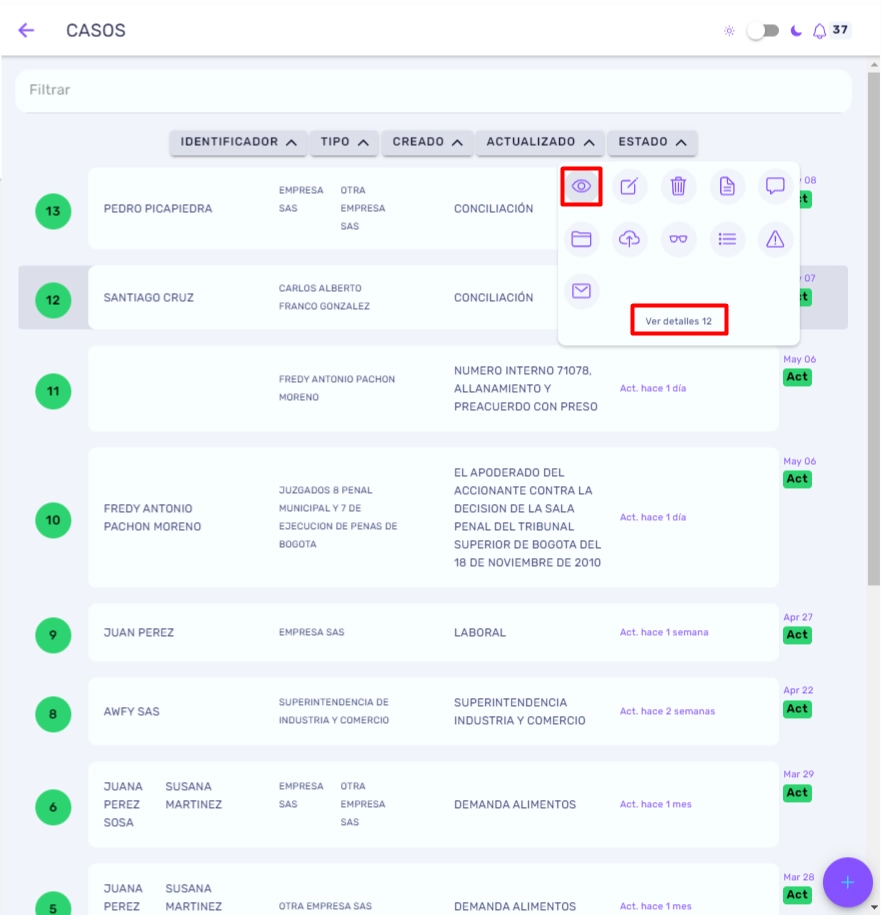
Task: Click the sun light-mode icon
Action: [x=729, y=31]
